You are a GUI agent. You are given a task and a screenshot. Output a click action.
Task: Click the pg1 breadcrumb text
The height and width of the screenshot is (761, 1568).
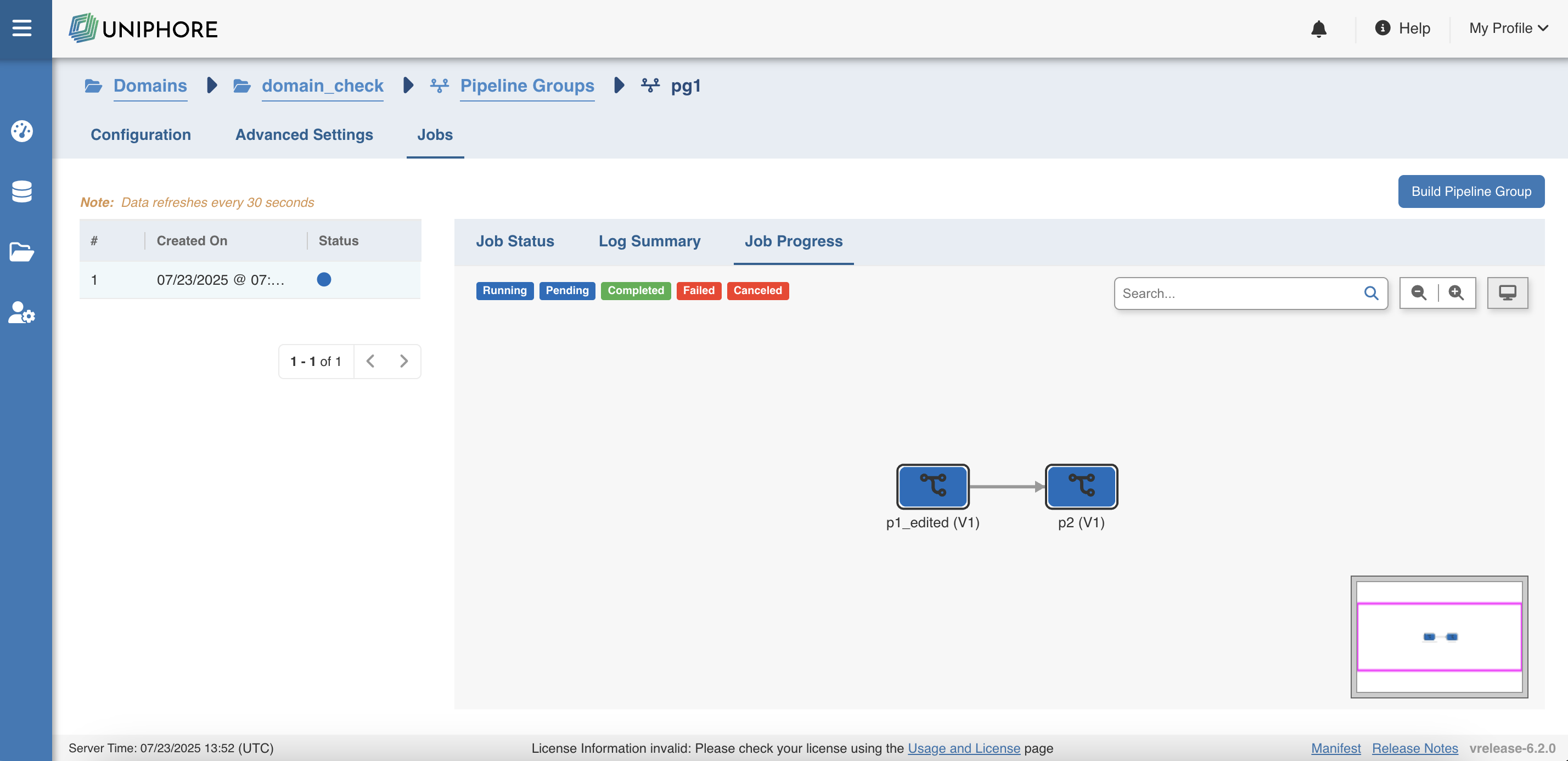pyautogui.click(x=686, y=86)
